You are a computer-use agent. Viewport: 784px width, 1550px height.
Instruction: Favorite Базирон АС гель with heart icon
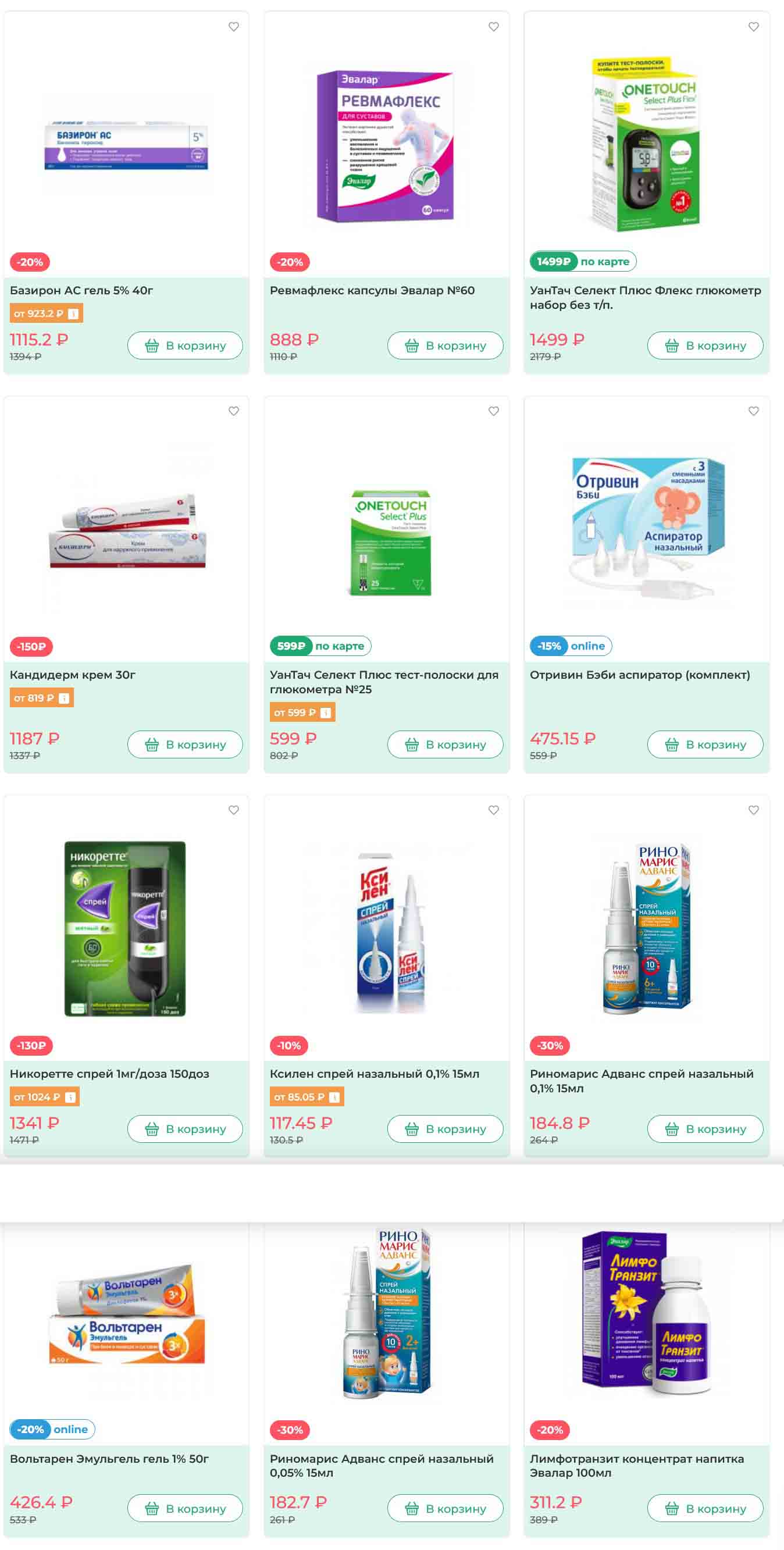click(233, 27)
